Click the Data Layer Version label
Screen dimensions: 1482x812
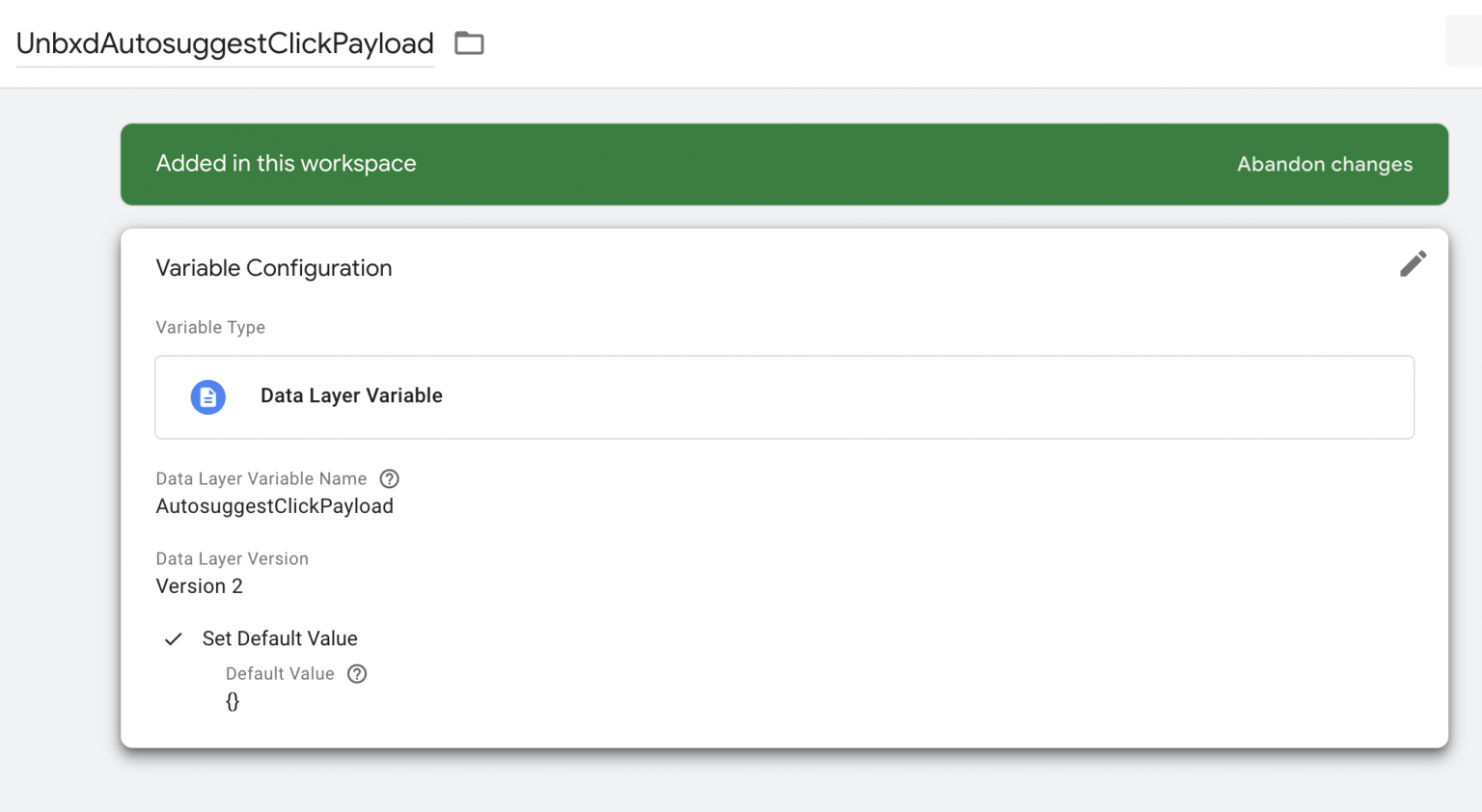(233, 558)
